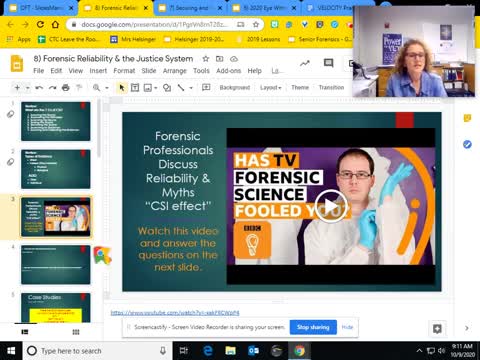Image resolution: width=480 pixels, height=360 pixels.
Task: Open the File menu
Action: (x=39, y=71)
